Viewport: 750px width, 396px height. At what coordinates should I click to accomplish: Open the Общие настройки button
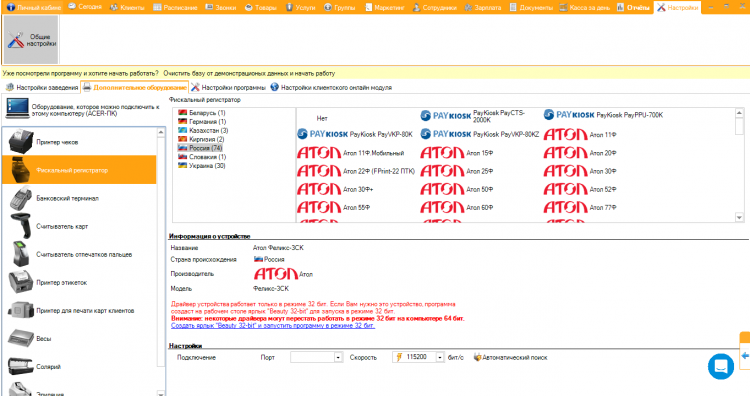pos(31,40)
